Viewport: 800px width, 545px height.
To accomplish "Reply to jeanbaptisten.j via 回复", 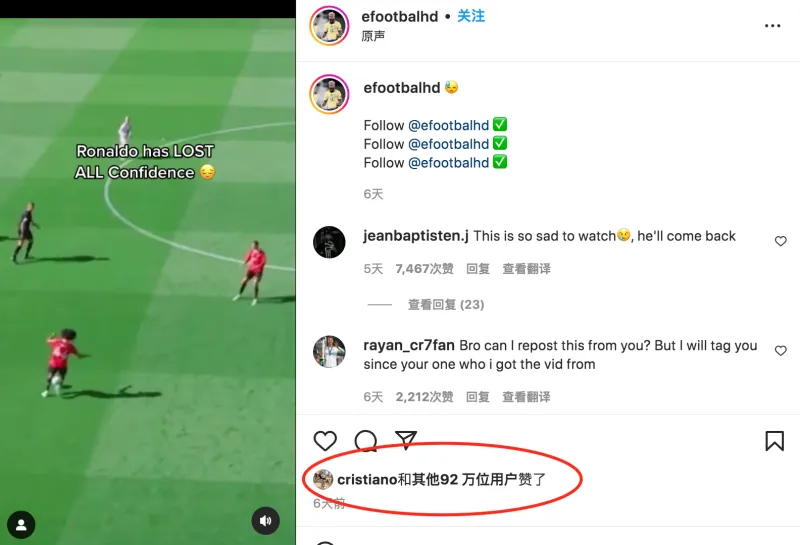I will click(x=478, y=269).
